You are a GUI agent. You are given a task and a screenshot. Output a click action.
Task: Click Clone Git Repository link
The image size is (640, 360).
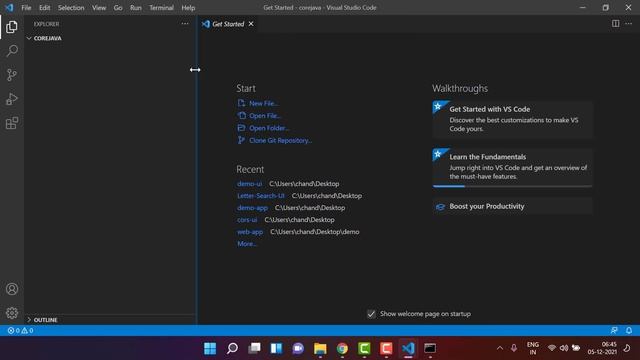pyautogui.click(x=280, y=140)
